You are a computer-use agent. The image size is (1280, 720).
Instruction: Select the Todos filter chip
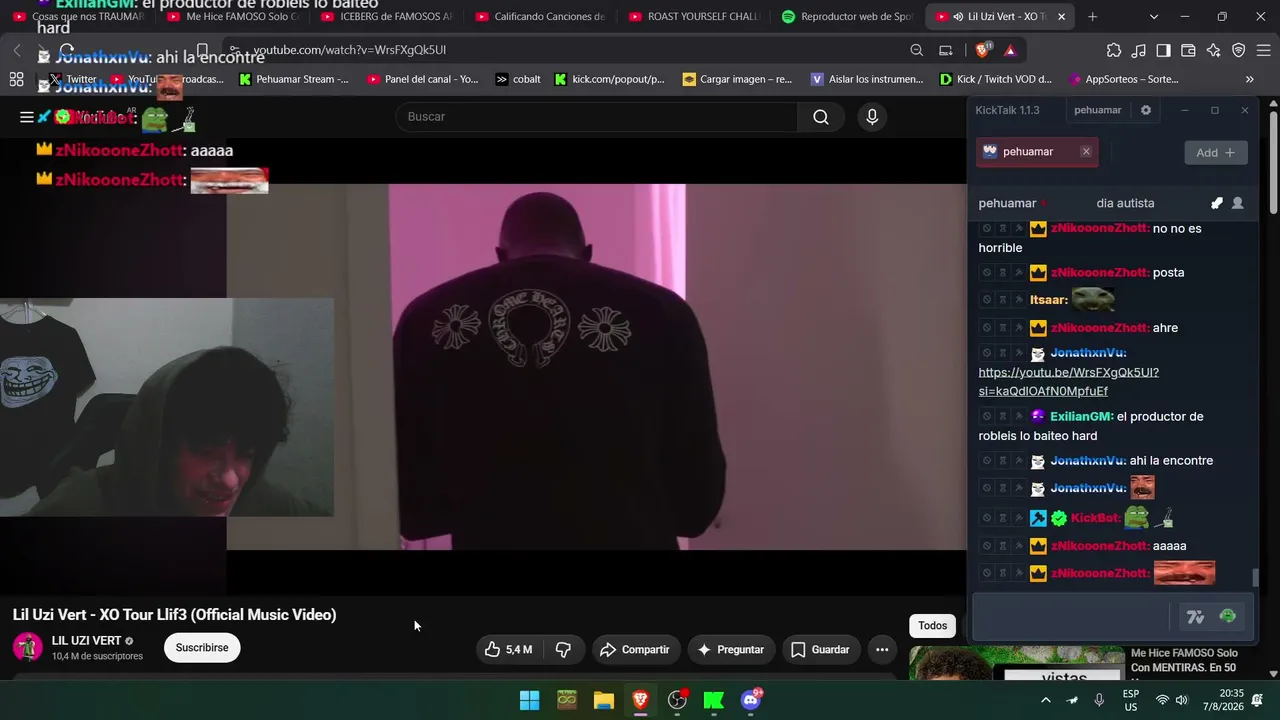933,626
